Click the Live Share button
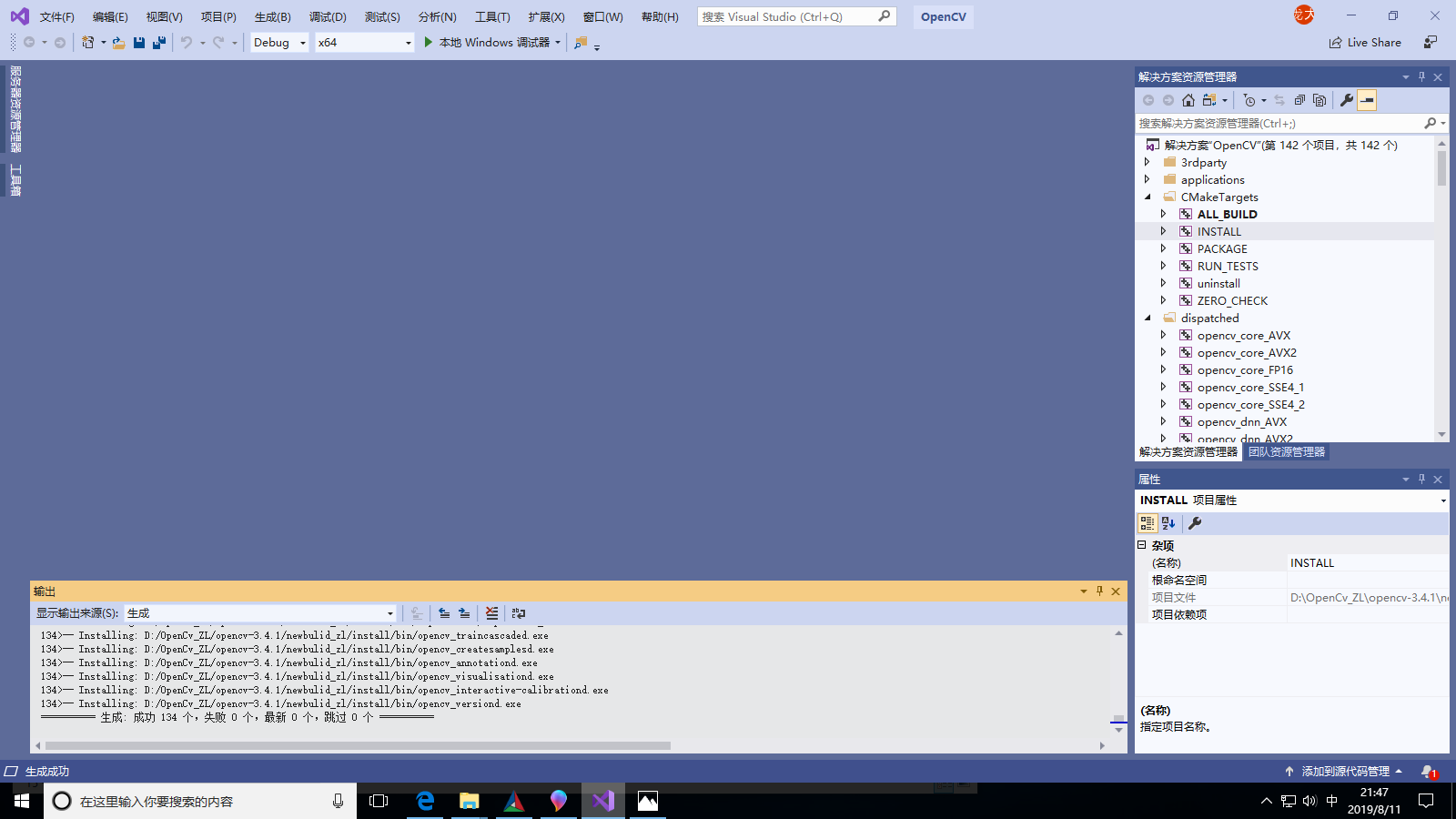1456x819 pixels. tap(1365, 43)
